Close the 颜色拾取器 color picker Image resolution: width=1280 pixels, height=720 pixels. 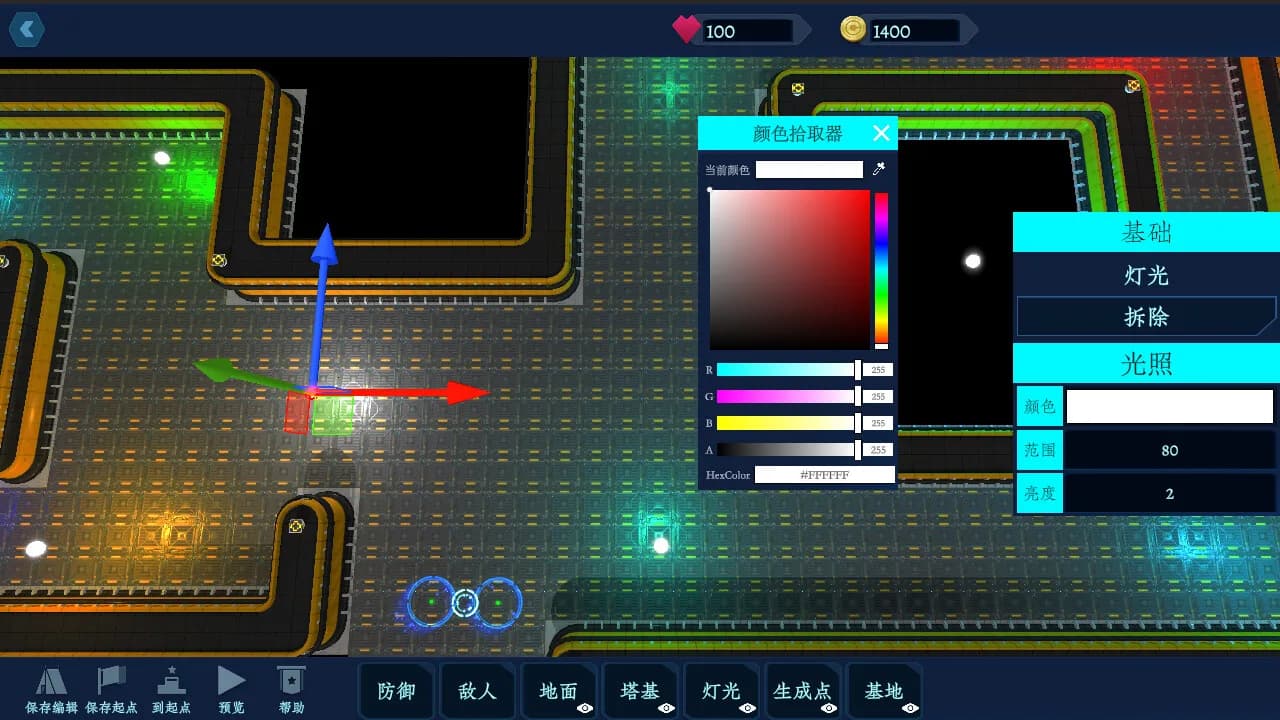pos(881,133)
